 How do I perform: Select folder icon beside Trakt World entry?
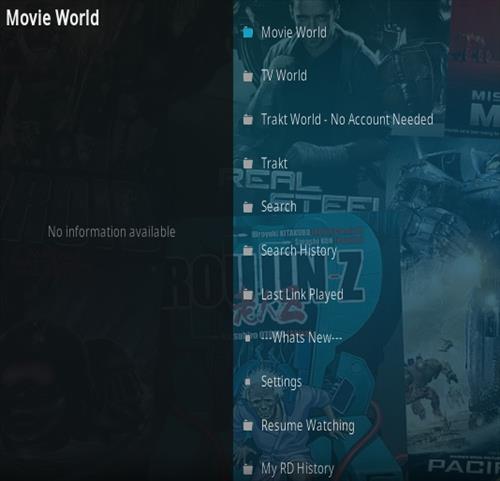pos(248,119)
